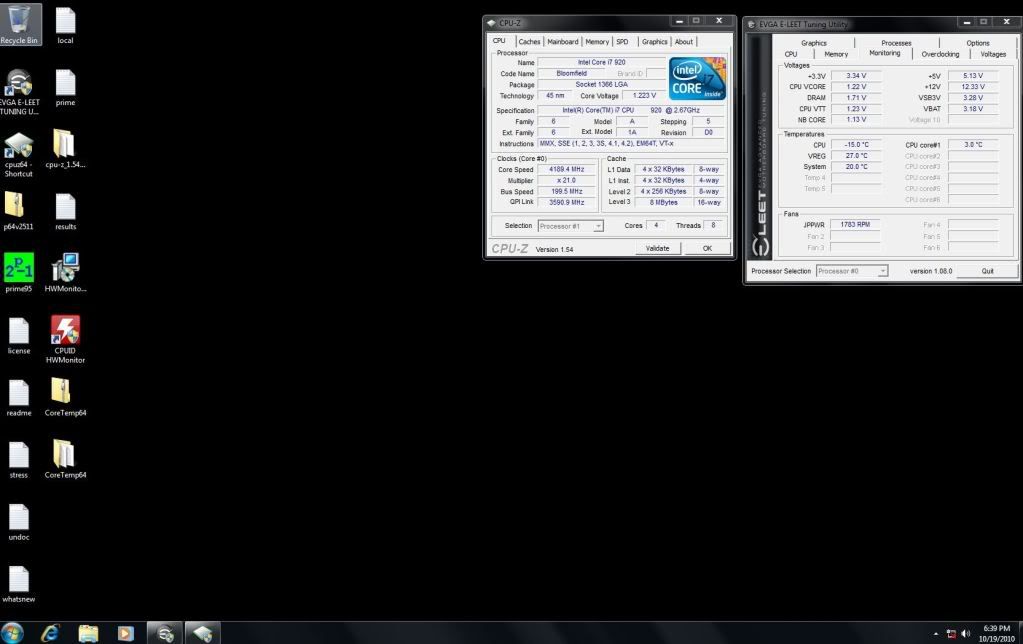Switch to the CPU tab in E-LEET
Viewport: 1023px width, 644px height.
791,54
